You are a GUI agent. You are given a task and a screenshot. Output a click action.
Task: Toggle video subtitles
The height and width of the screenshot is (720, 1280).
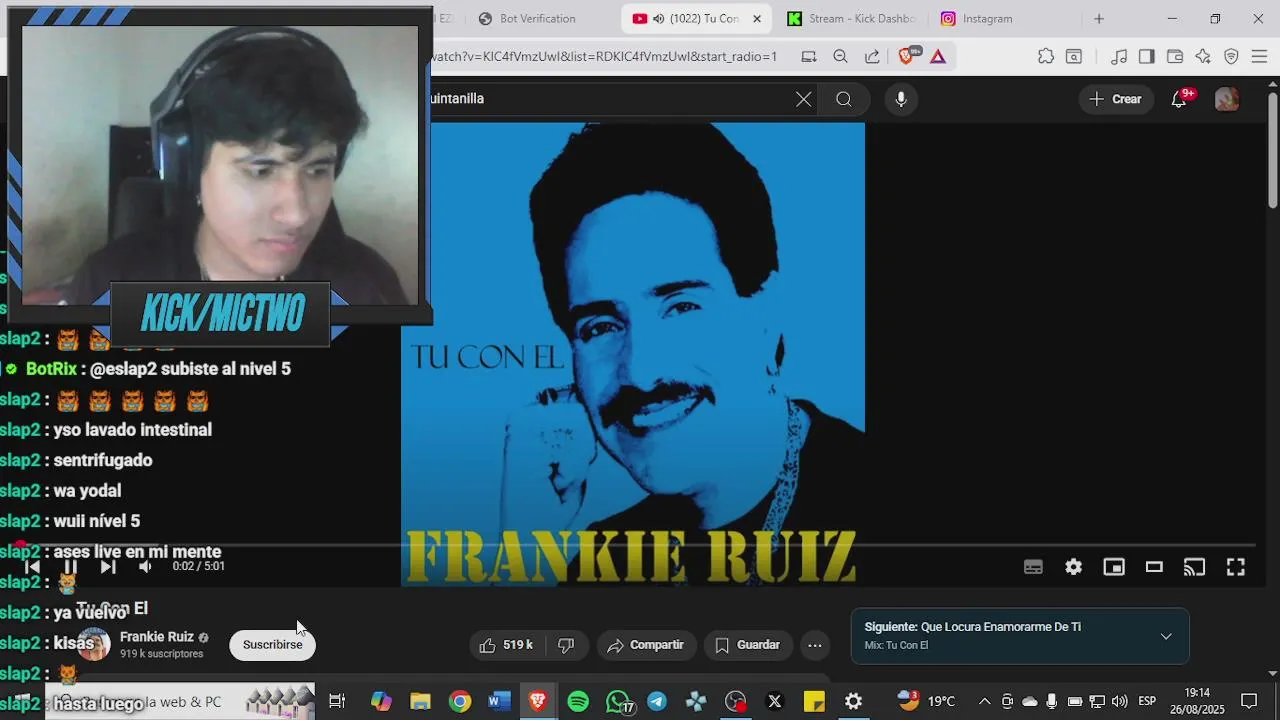(x=1033, y=567)
